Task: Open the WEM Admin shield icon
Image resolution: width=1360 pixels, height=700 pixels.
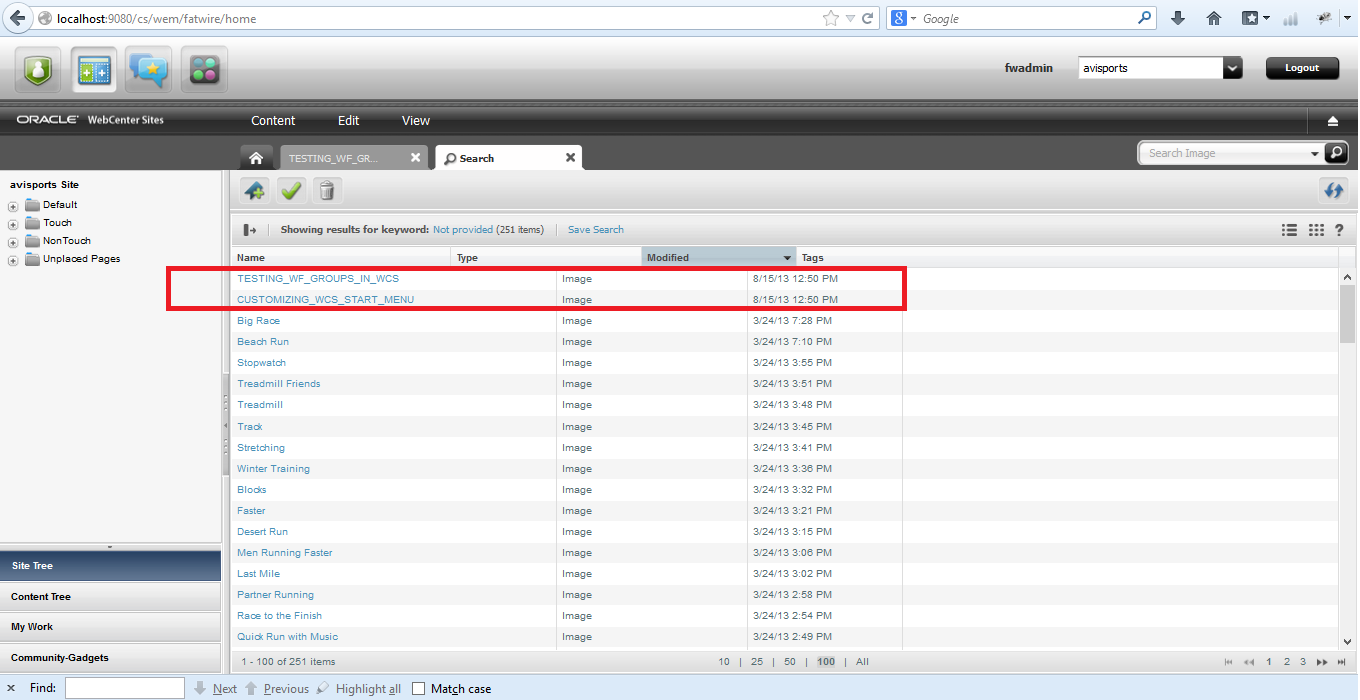Action: tap(37, 69)
